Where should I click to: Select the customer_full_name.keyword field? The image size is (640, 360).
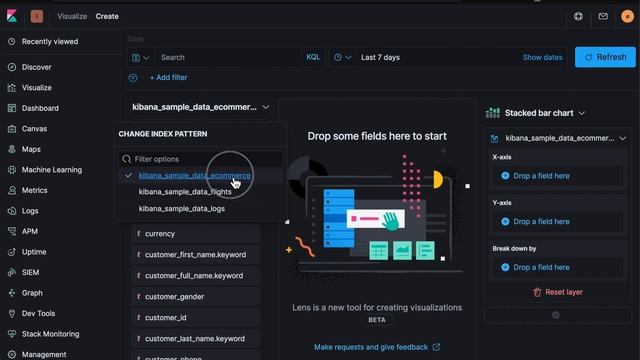196,276
